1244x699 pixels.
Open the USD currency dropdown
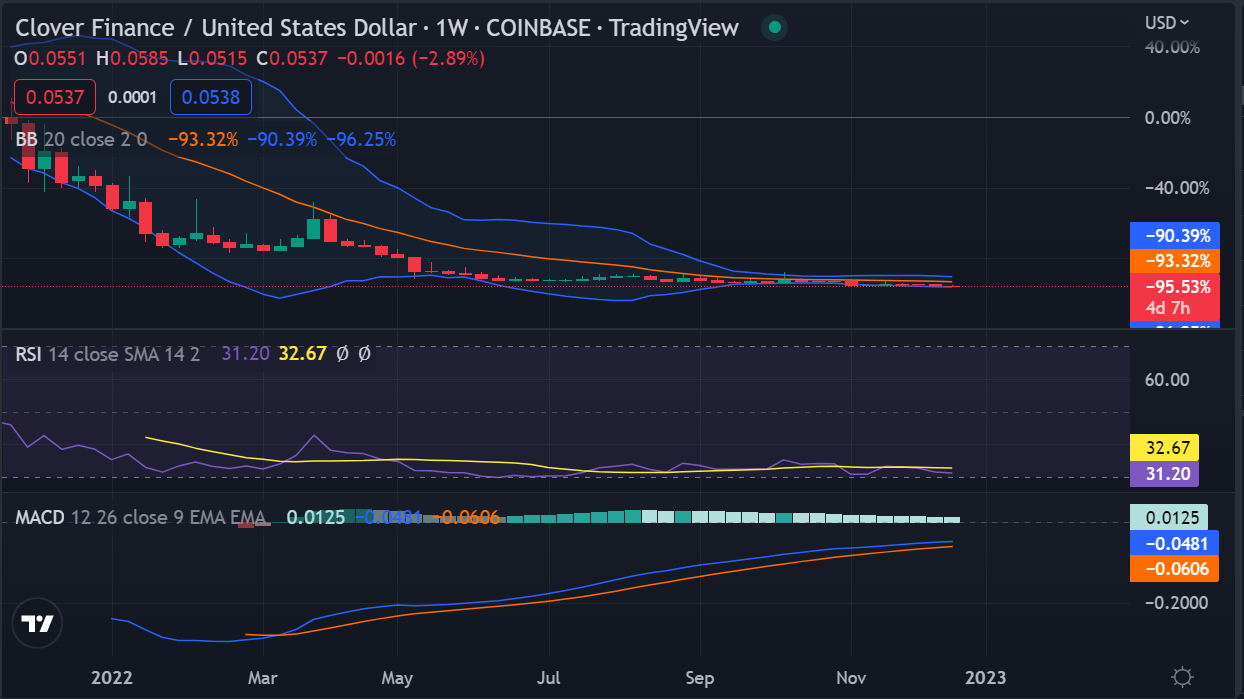pos(1166,20)
